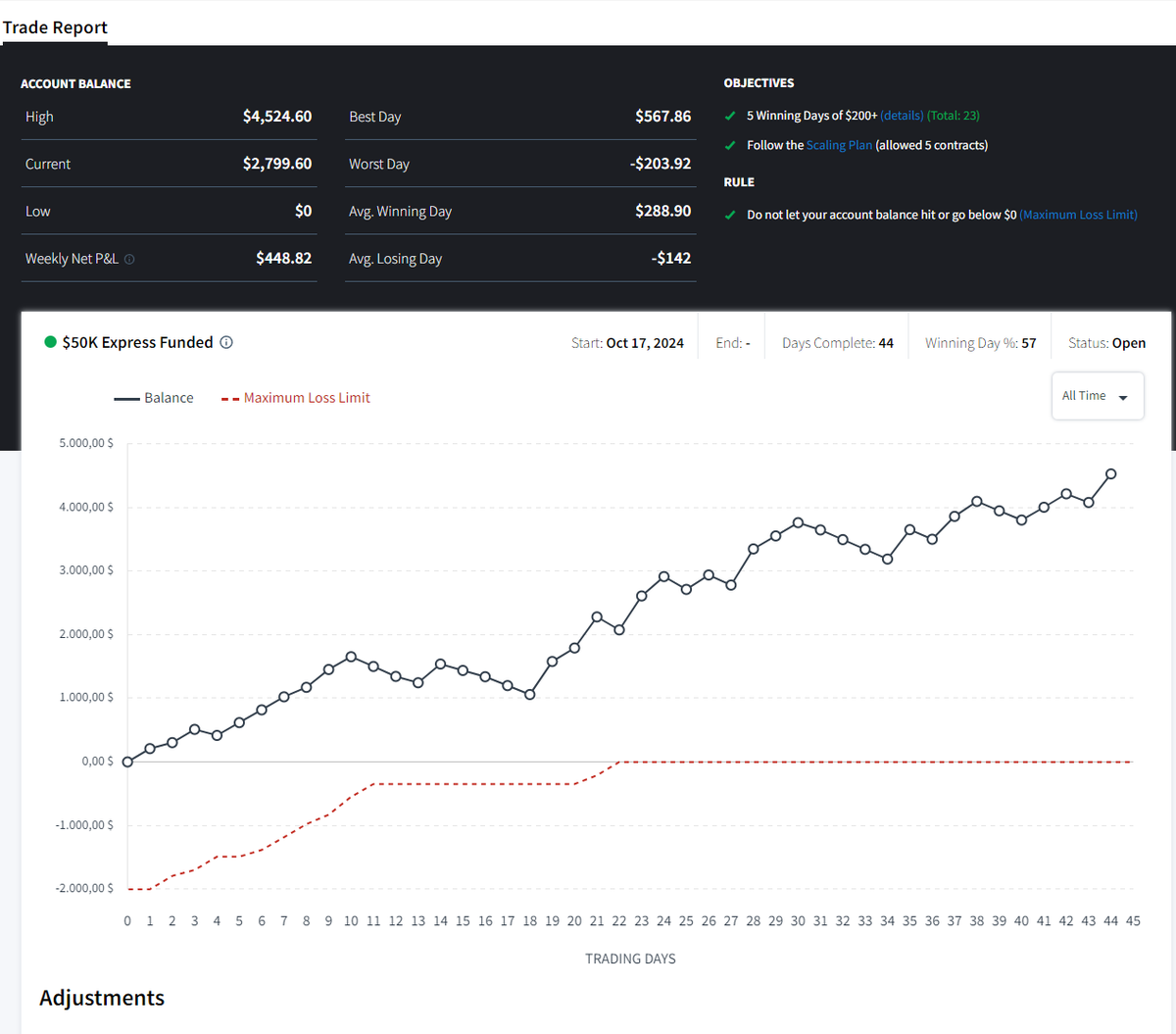Click the Adjustments heading
1176x1034 pixels.
102,998
